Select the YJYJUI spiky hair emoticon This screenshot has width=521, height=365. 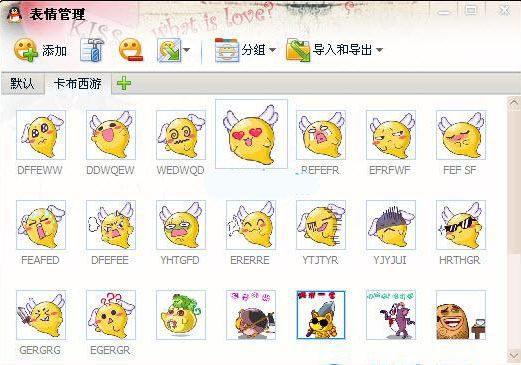click(x=391, y=225)
